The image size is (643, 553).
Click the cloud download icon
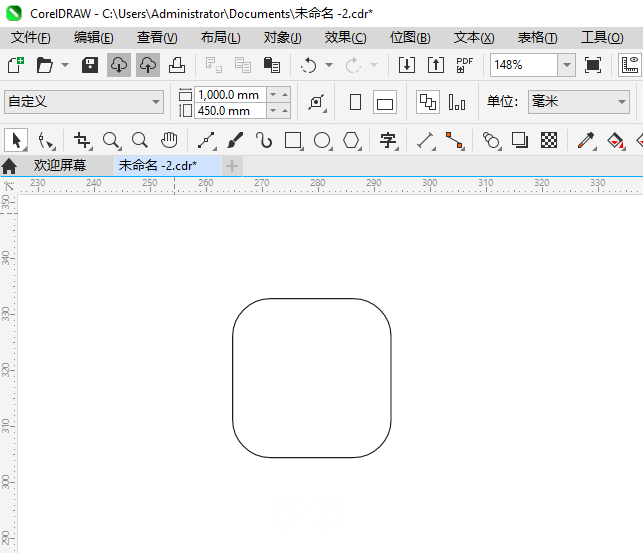click(119, 65)
